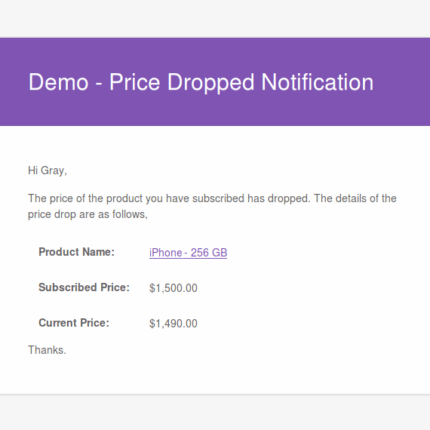Click the 'price drop are as follows' line
This screenshot has width=430, height=430.
(88, 214)
